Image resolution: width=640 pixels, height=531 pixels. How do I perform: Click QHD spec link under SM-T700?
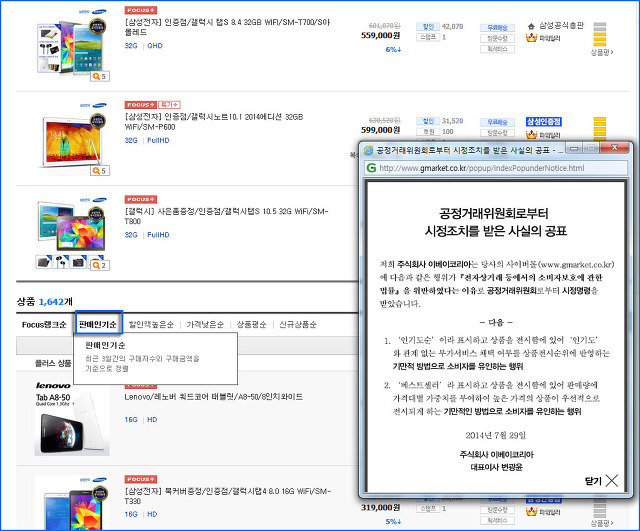pos(155,46)
